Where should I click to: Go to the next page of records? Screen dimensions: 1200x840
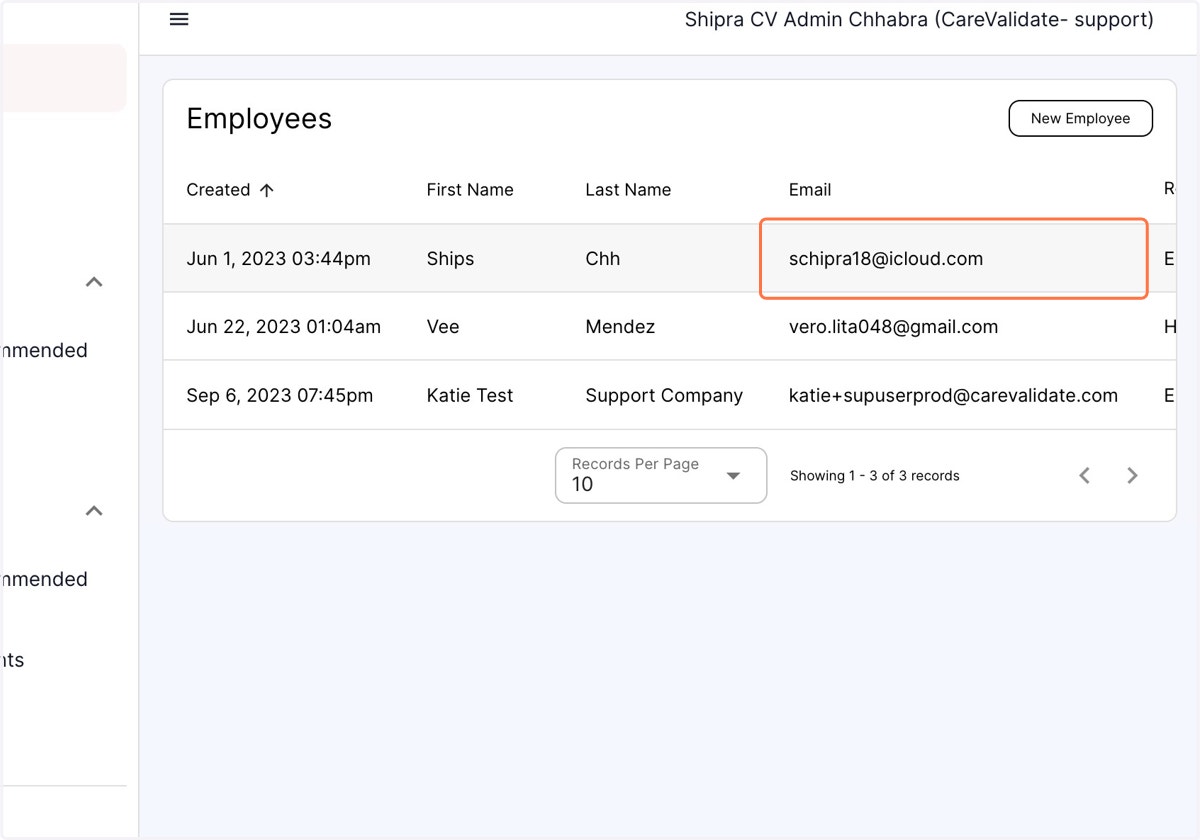pos(1132,476)
